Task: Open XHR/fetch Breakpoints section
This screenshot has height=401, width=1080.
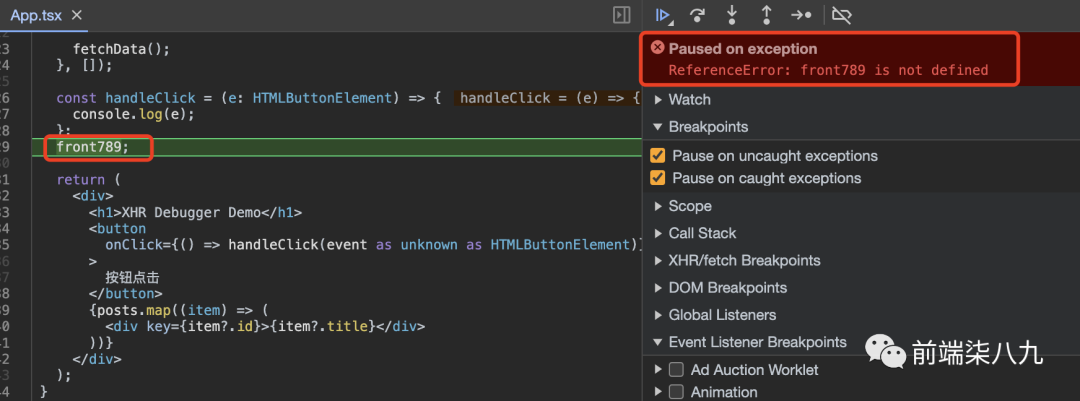Action: click(743, 260)
